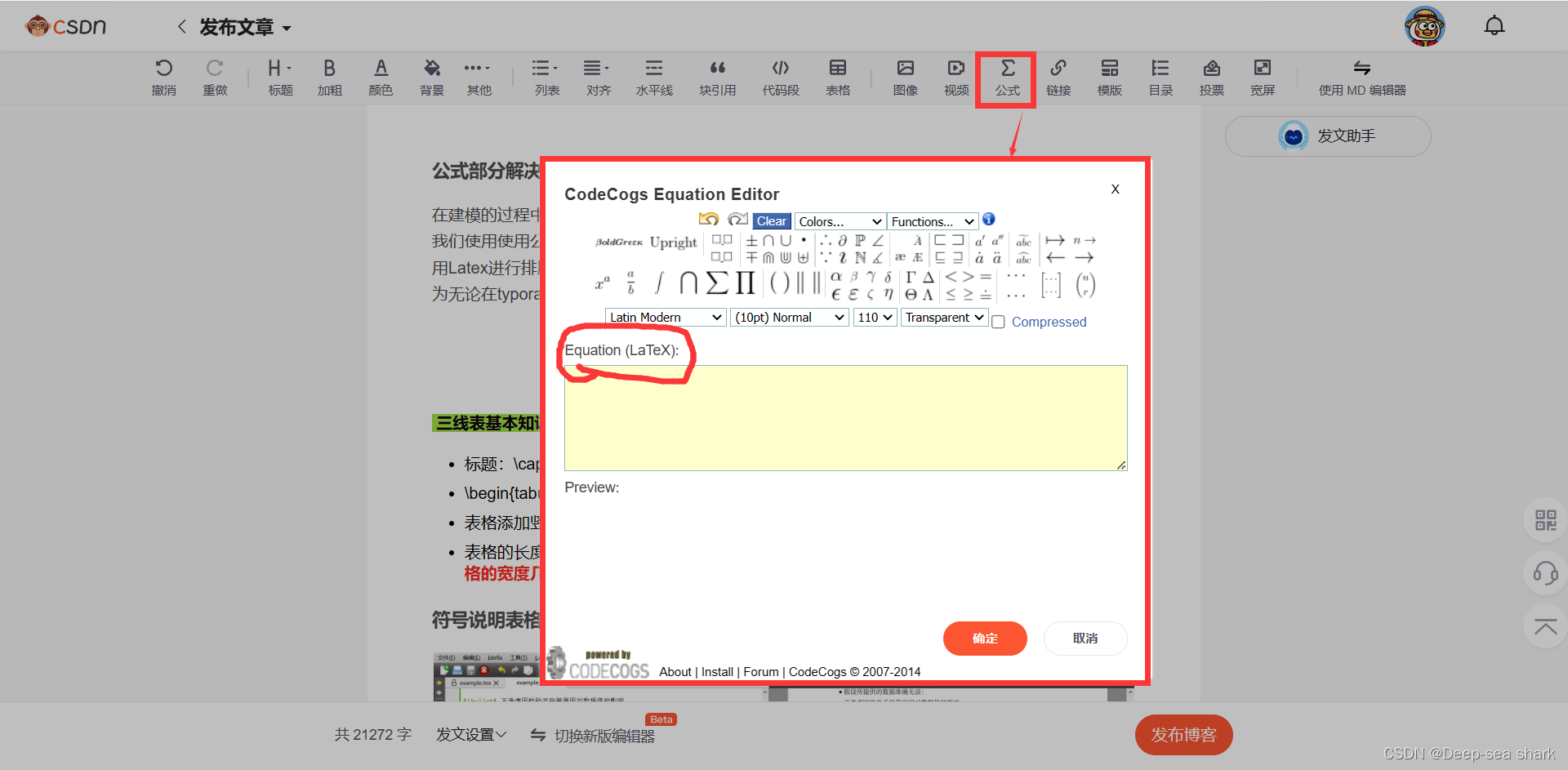Click the blue info icon in equation editor
The width and height of the screenshot is (1568, 770).
tap(989, 219)
